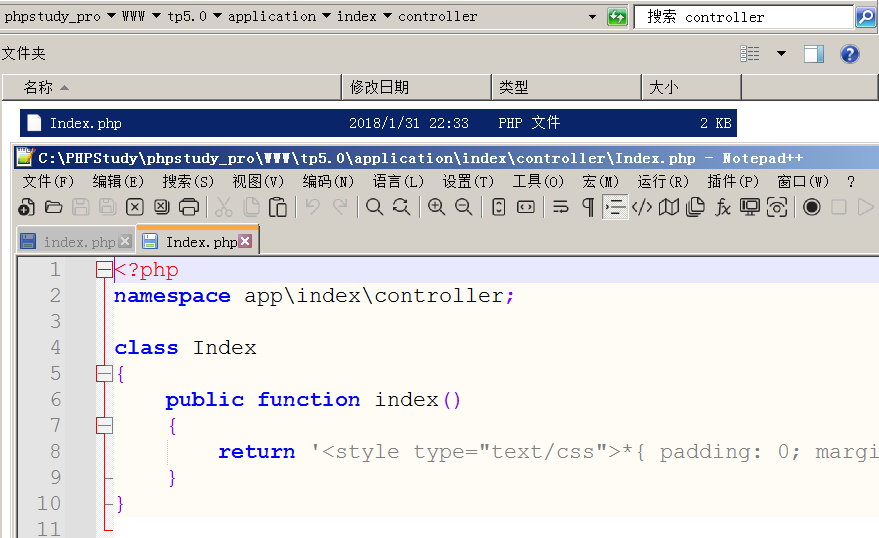The height and width of the screenshot is (538, 879).
Task: Open the 语言(L) menu
Action: (399, 182)
